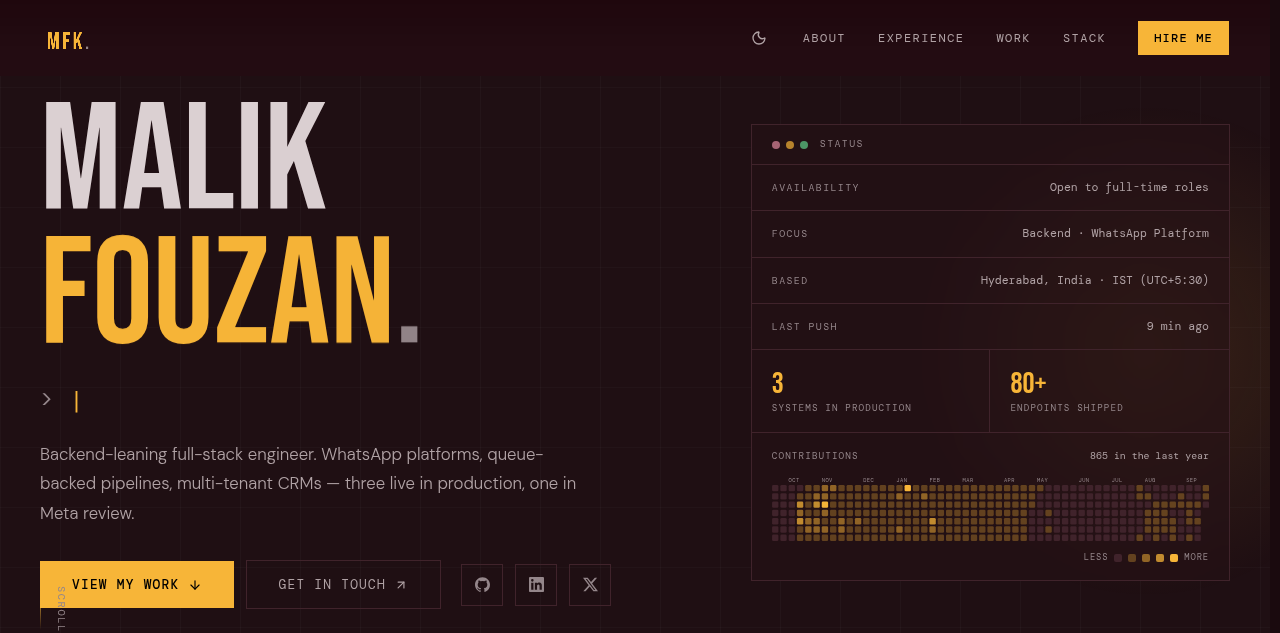
Task: Click the SEP month label in heatmap
Action: tap(1191, 480)
